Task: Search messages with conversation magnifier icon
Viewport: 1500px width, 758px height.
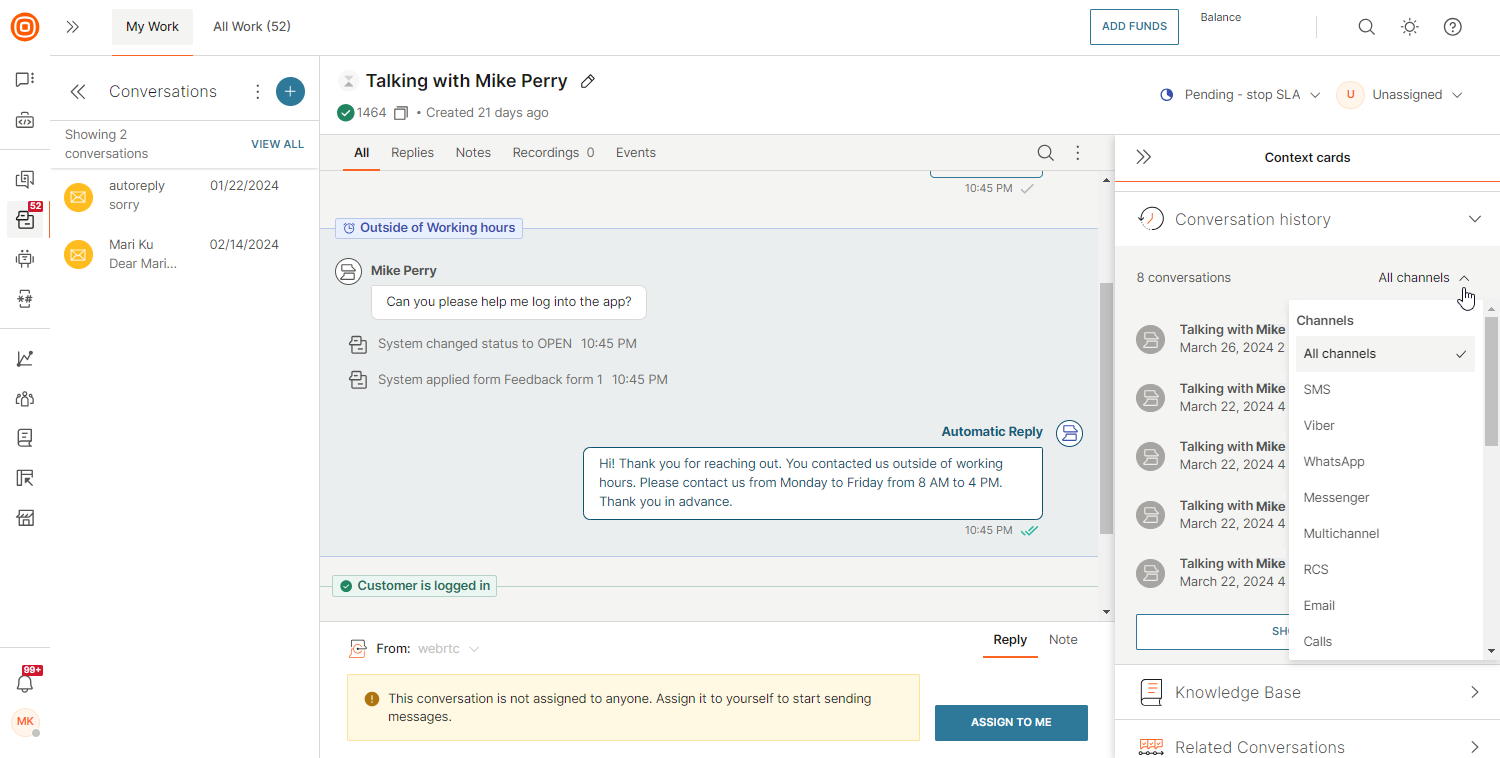Action: click(x=1045, y=153)
